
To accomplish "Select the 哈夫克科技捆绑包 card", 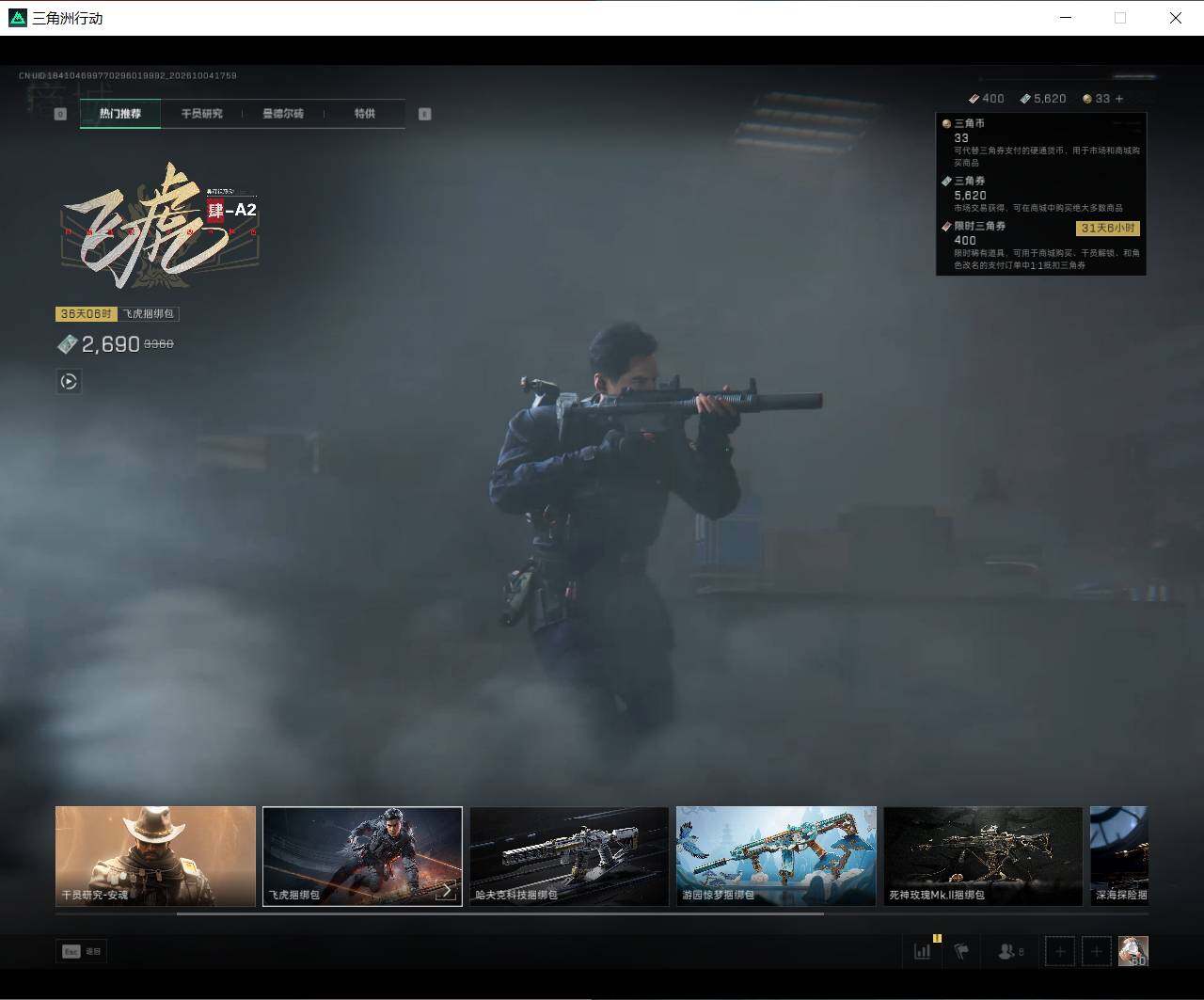I will point(569,856).
